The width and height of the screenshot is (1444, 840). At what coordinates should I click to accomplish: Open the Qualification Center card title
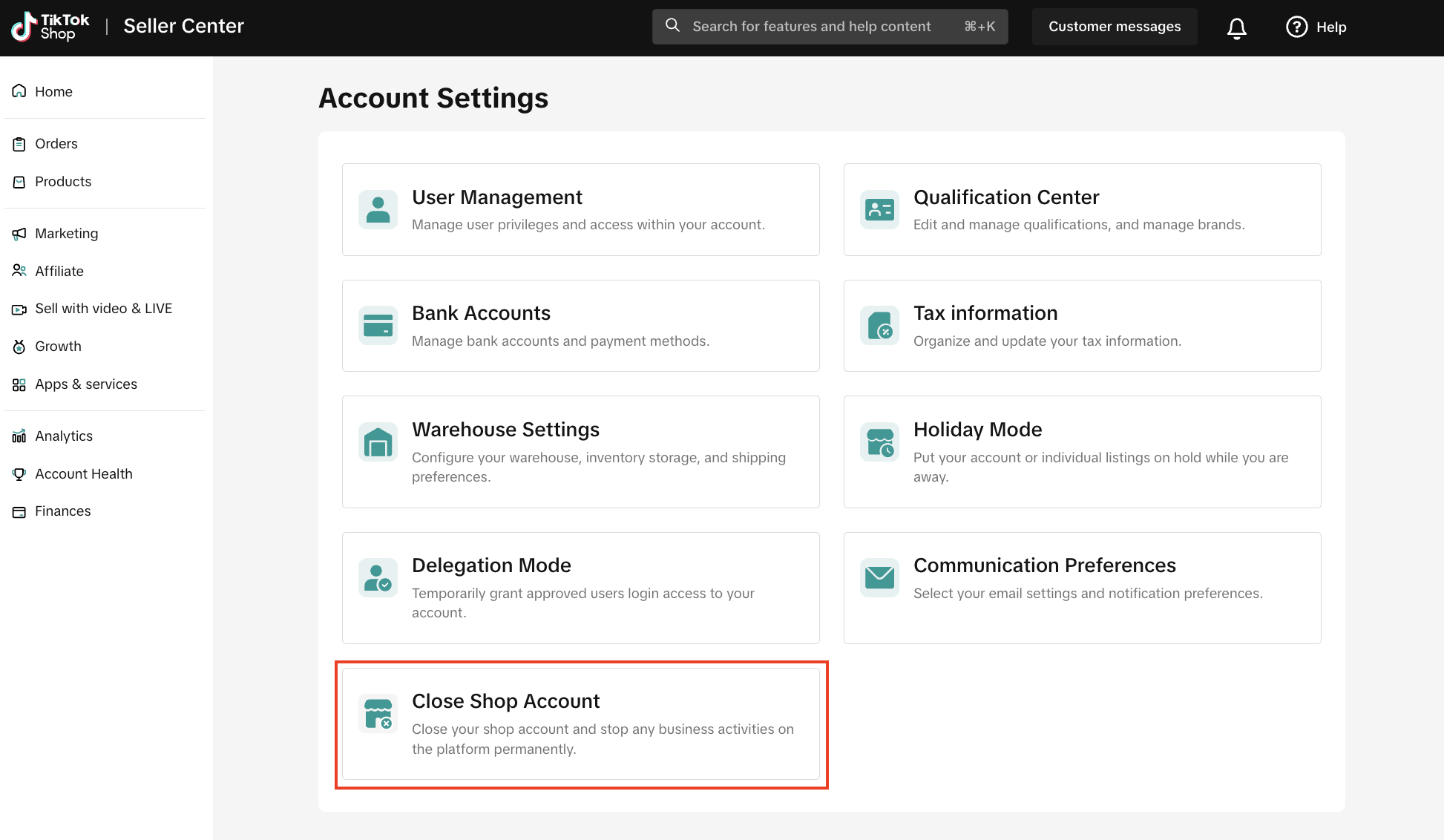1005,197
